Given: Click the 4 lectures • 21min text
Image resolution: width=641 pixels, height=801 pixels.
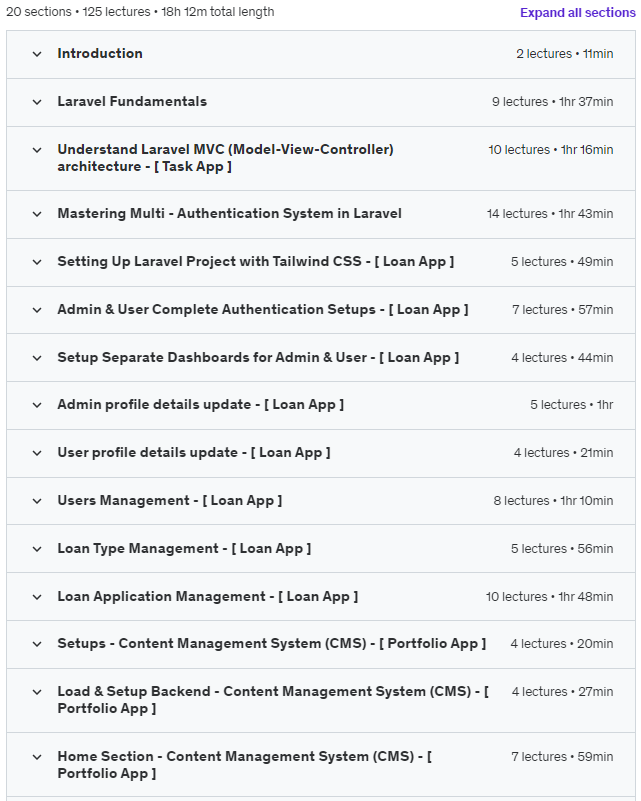Looking at the screenshot, I should 563,453.
